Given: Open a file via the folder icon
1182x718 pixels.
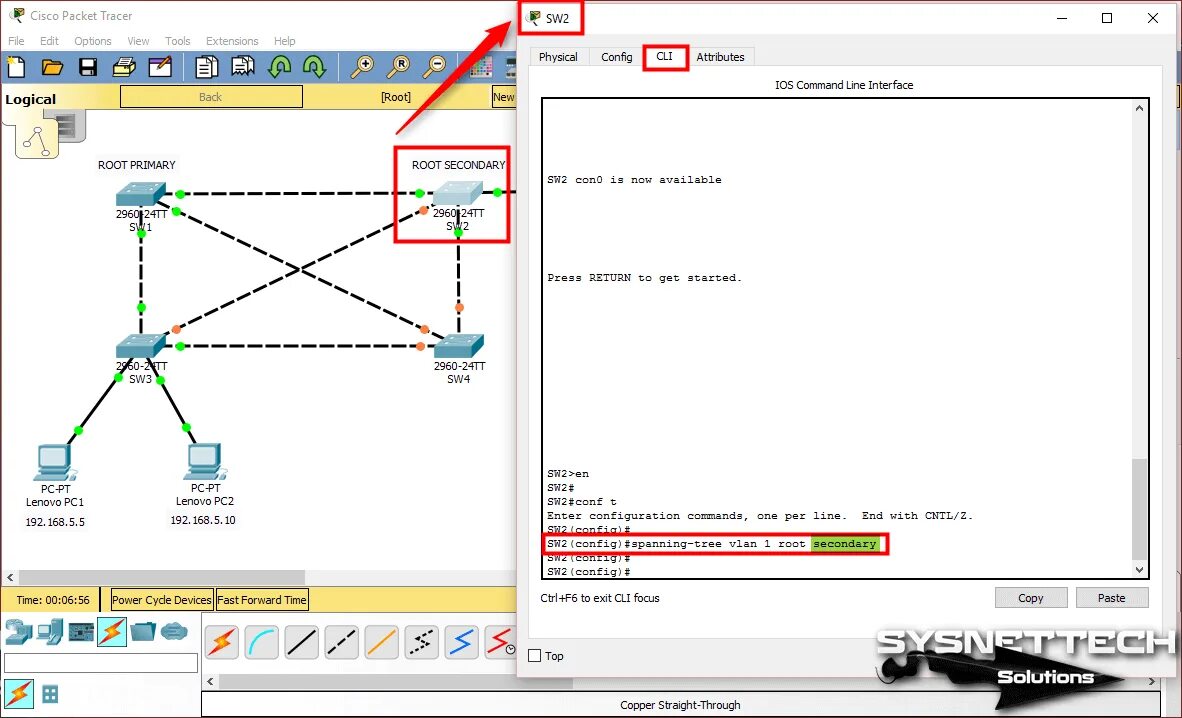Looking at the screenshot, I should tap(52, 68).
